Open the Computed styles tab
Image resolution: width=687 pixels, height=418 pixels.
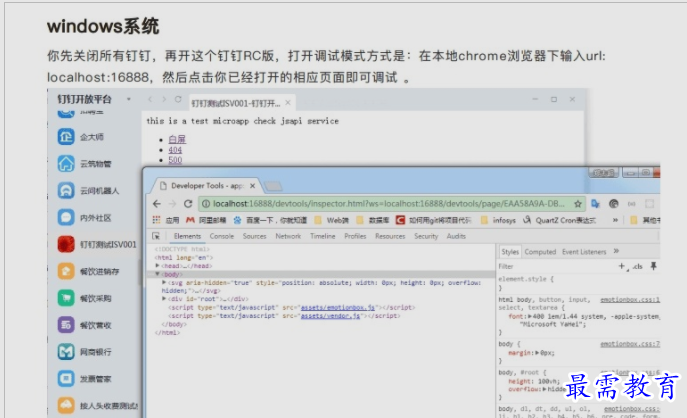[540, 252]
